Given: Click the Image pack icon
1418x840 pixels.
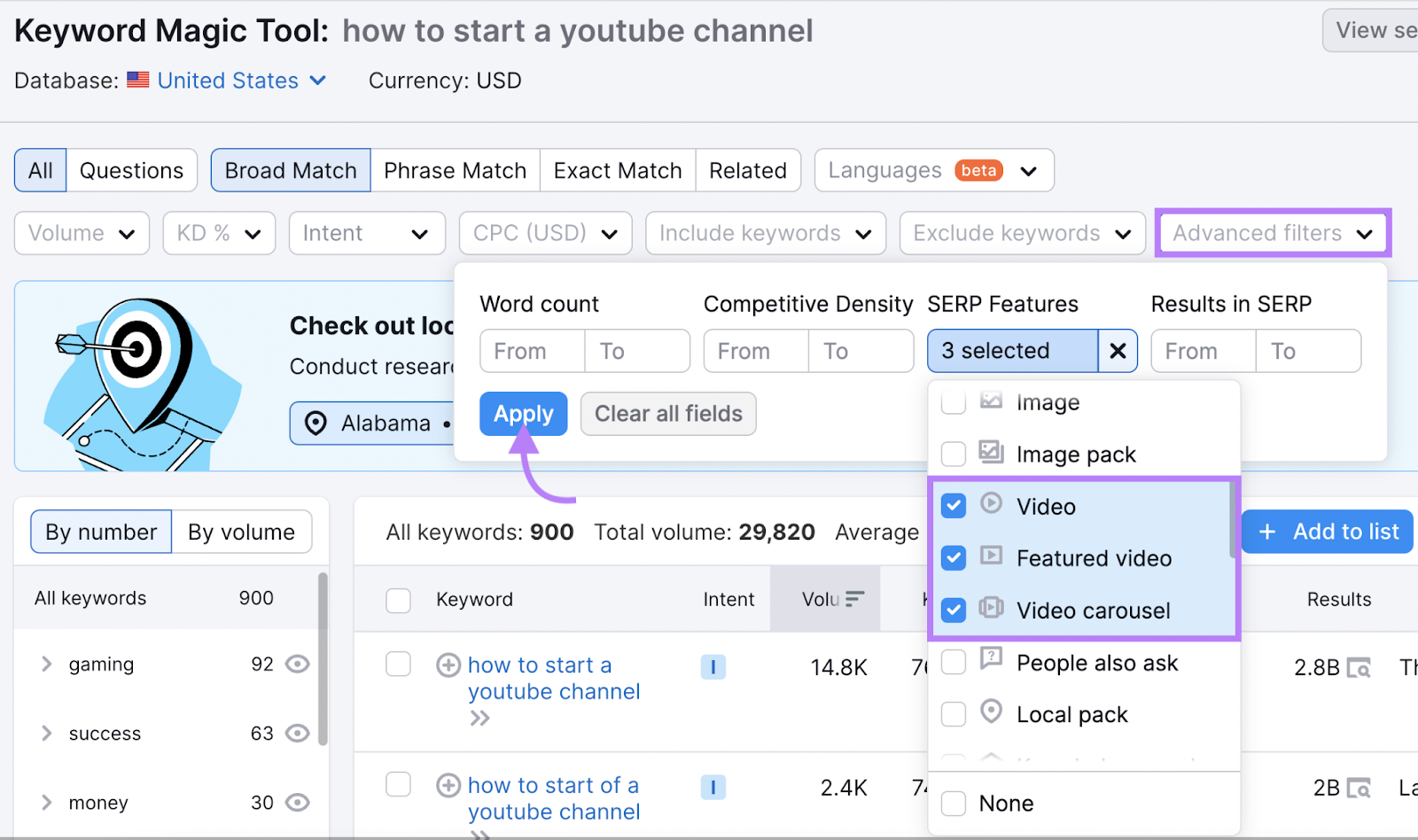Looking at the screenshot, I should [x=991, y=452].
